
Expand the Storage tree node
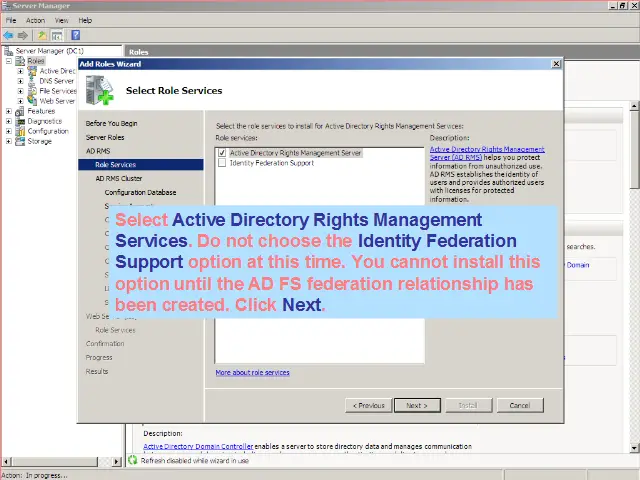[x=9, y=141]
